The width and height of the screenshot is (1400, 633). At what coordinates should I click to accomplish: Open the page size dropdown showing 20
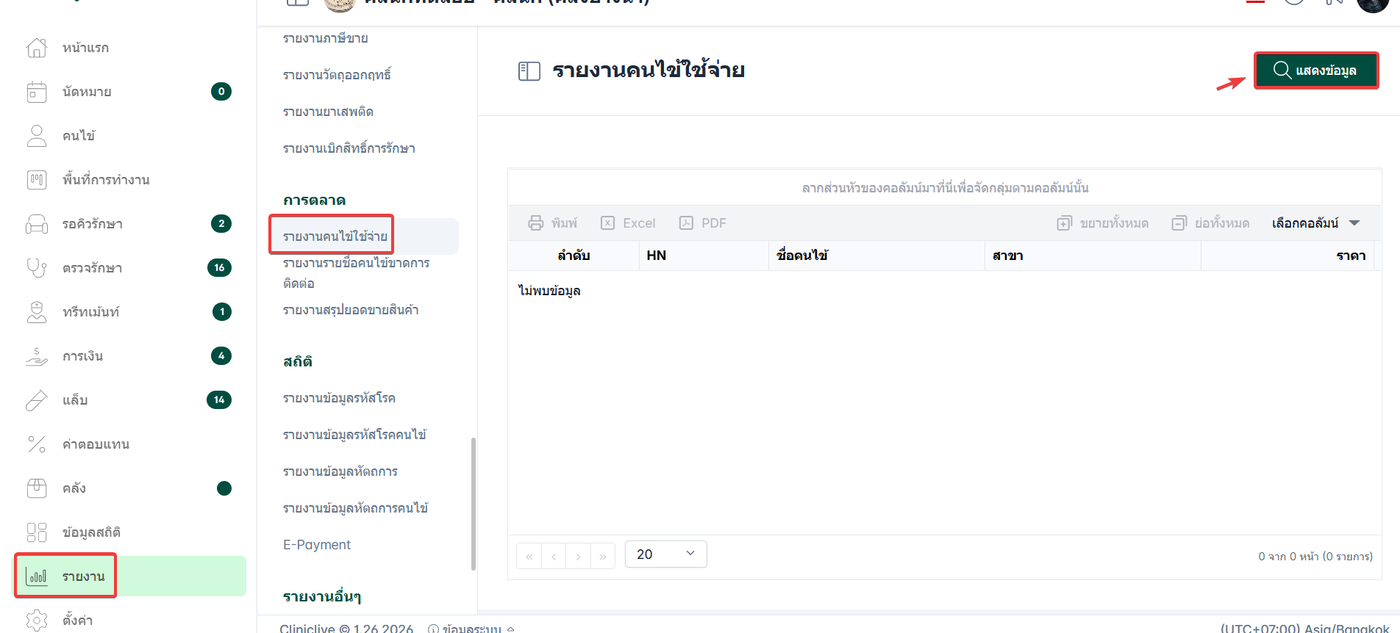[665, 554]
